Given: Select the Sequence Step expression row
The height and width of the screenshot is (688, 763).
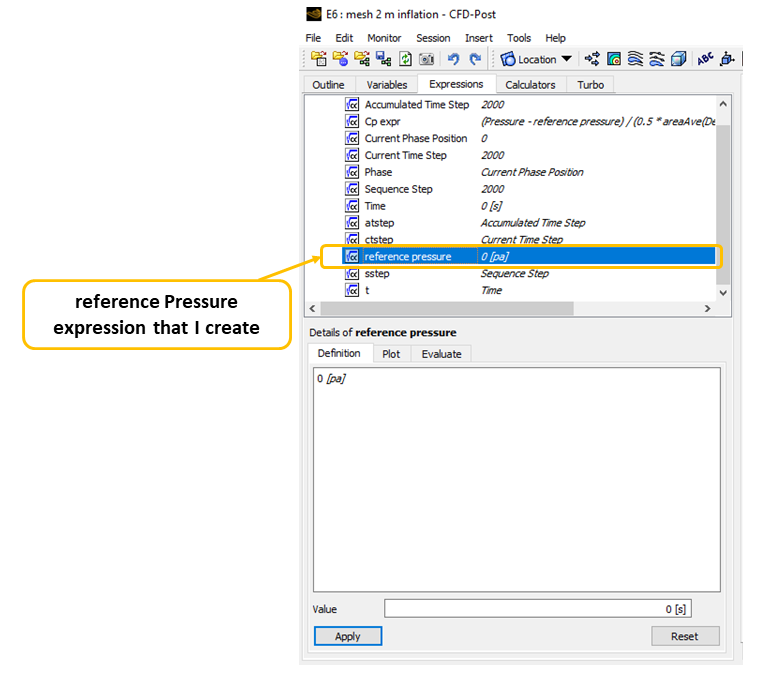Looking at the screenshot, I should click(x=529, y=189).
